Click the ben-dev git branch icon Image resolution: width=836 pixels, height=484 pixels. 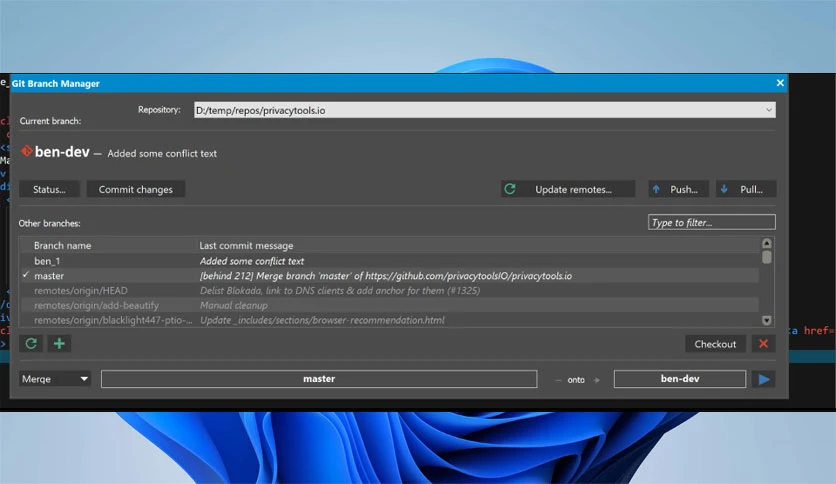pos(27,151)
